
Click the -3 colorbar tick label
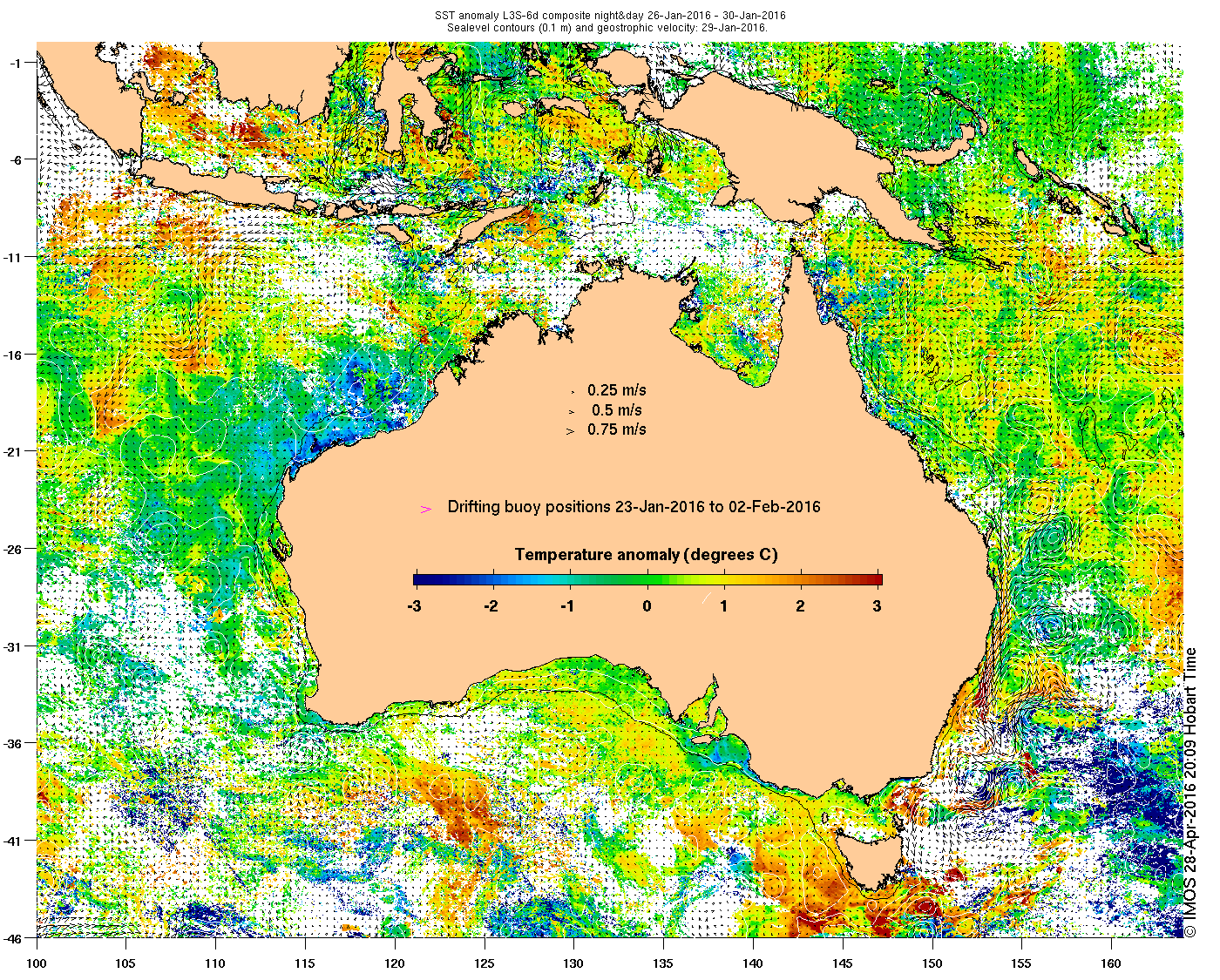[x=414, y=606]
